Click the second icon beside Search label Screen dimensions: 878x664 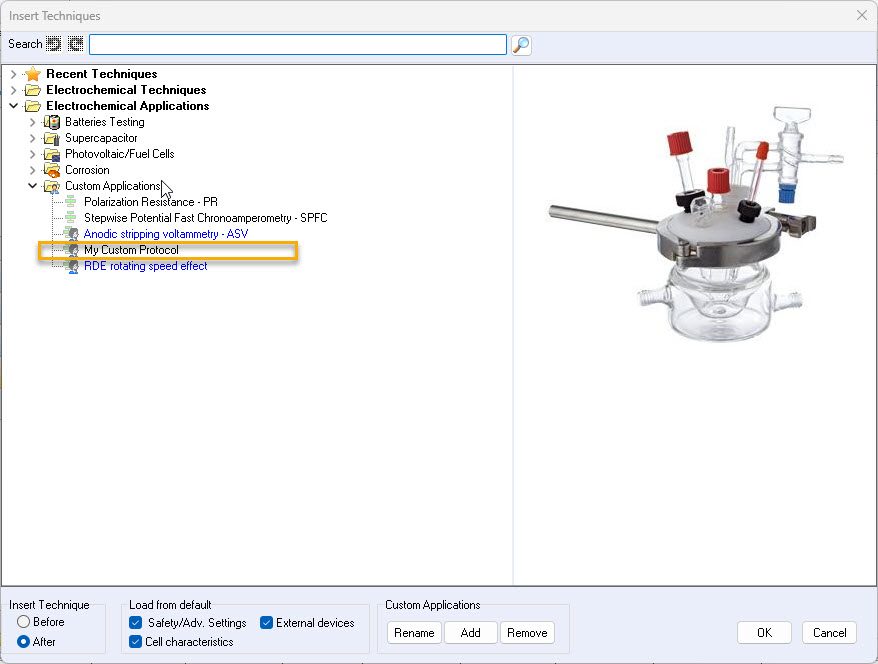pos(75,44)
